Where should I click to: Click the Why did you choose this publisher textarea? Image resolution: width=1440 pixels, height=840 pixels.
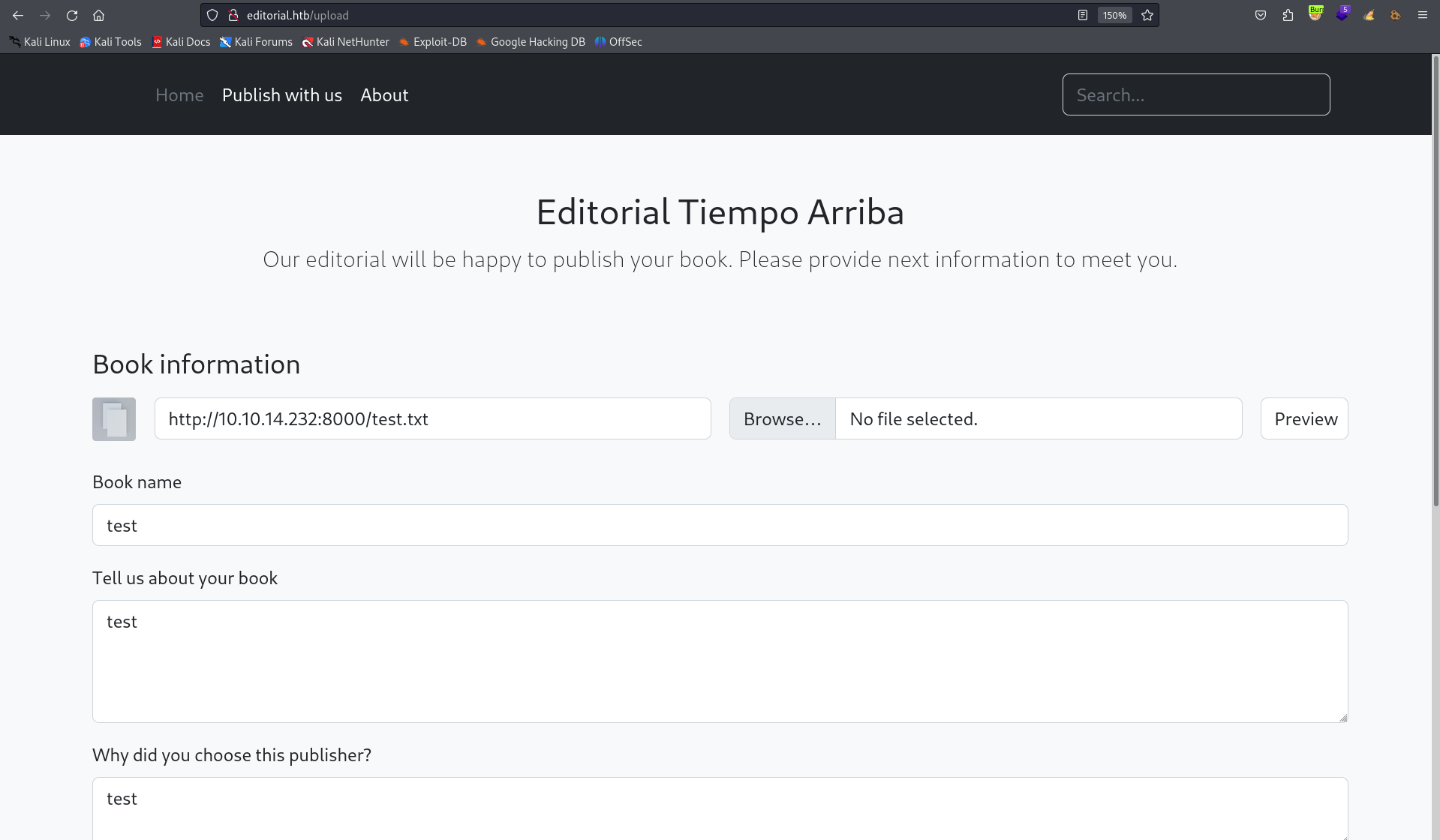point(720,808)
